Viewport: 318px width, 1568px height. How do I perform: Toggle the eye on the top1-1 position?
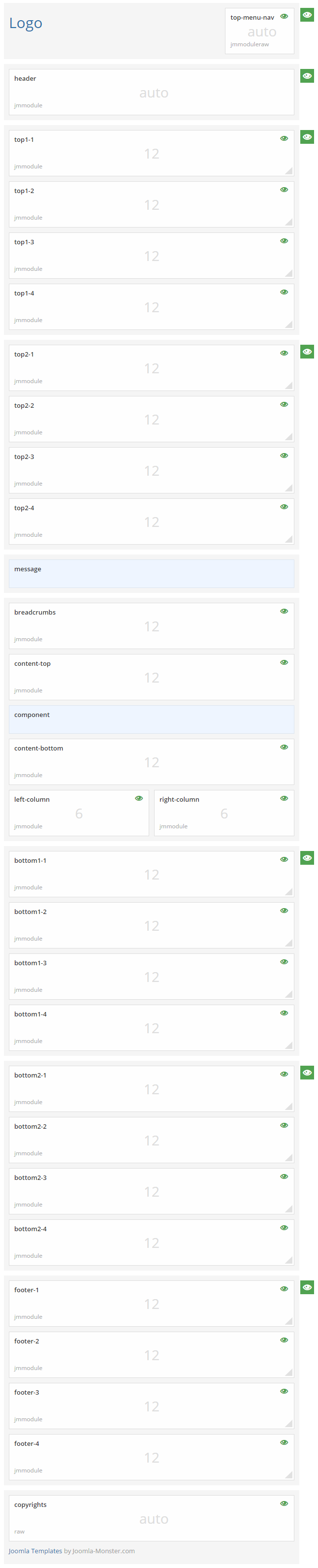click(284, 139)
